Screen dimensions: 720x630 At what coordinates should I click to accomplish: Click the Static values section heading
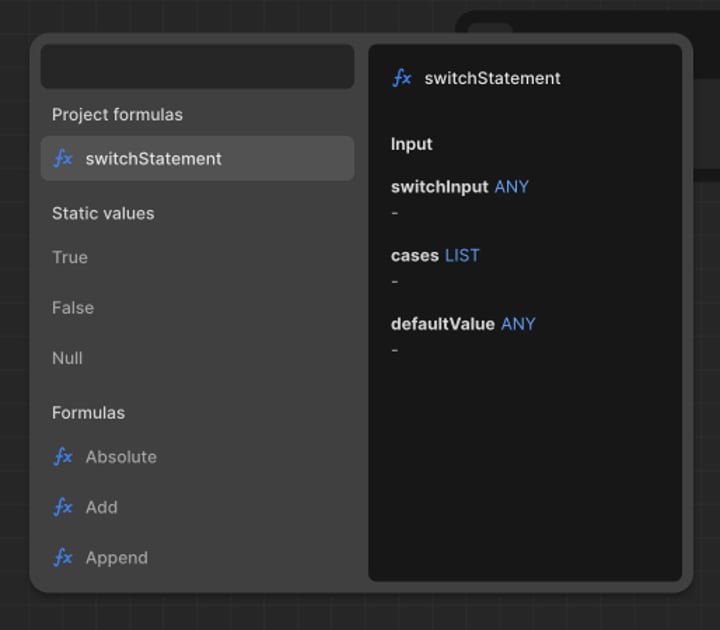pos(103,214)
